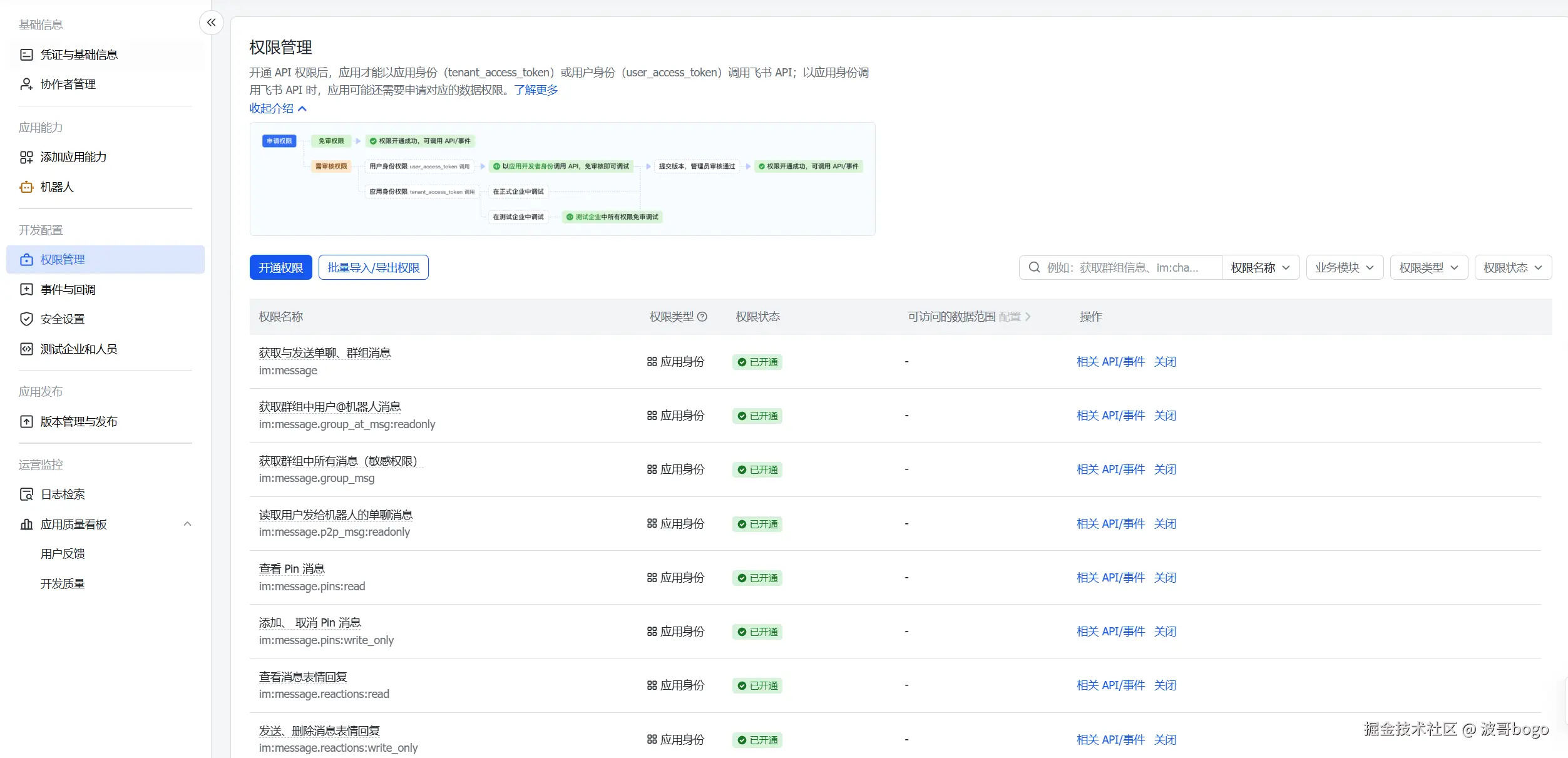The image size is (1568, 758).
Task: Click permission name 获取与发送单聊、群组消息
Action: click(325, 353)
